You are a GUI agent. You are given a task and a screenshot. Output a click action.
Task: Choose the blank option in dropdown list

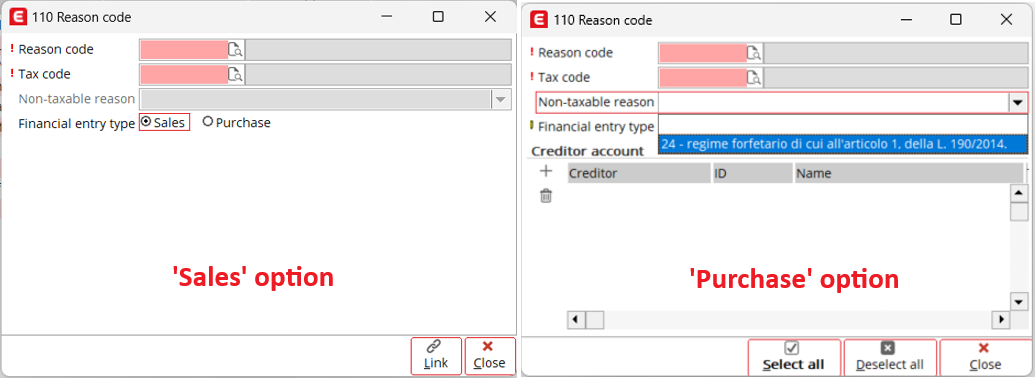point(843,125)
